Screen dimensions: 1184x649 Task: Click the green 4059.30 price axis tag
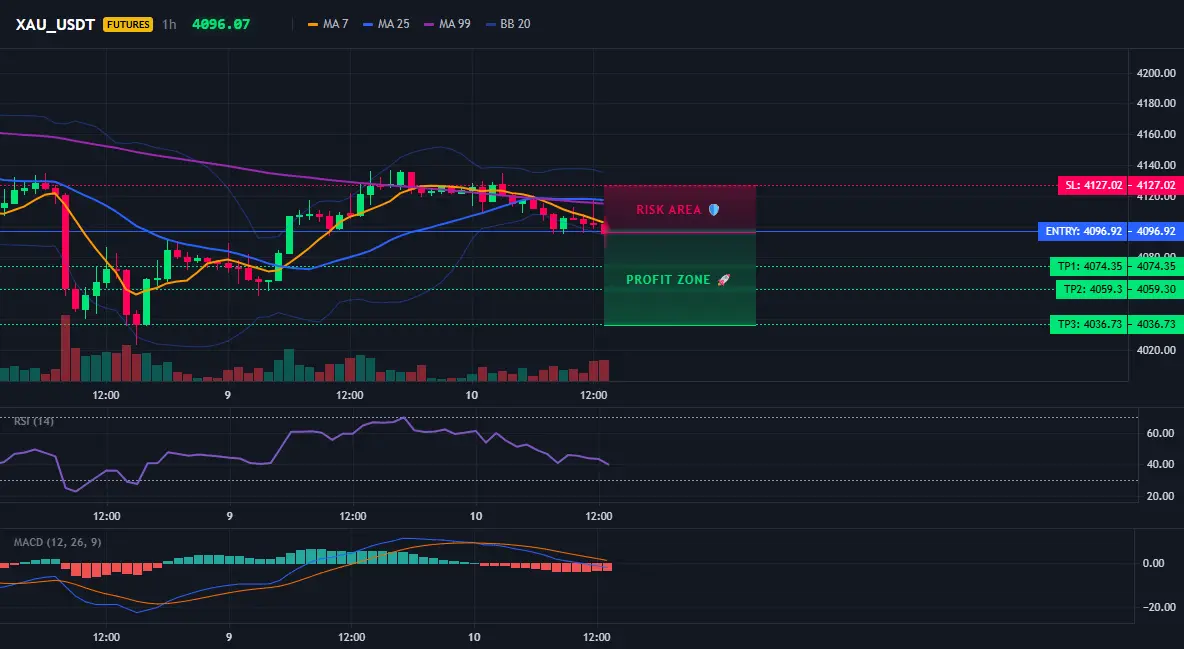1155,289
